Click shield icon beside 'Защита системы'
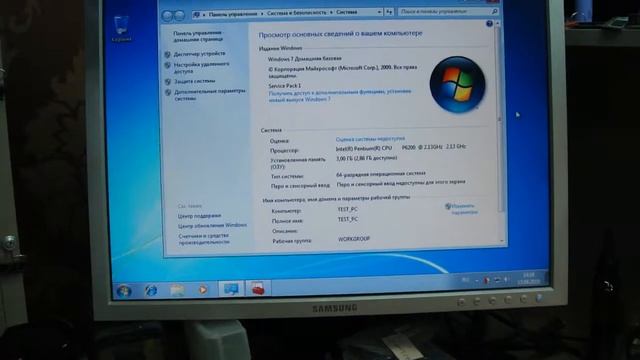Viewport: 640px width, 360px height. (x=168, y=82)
